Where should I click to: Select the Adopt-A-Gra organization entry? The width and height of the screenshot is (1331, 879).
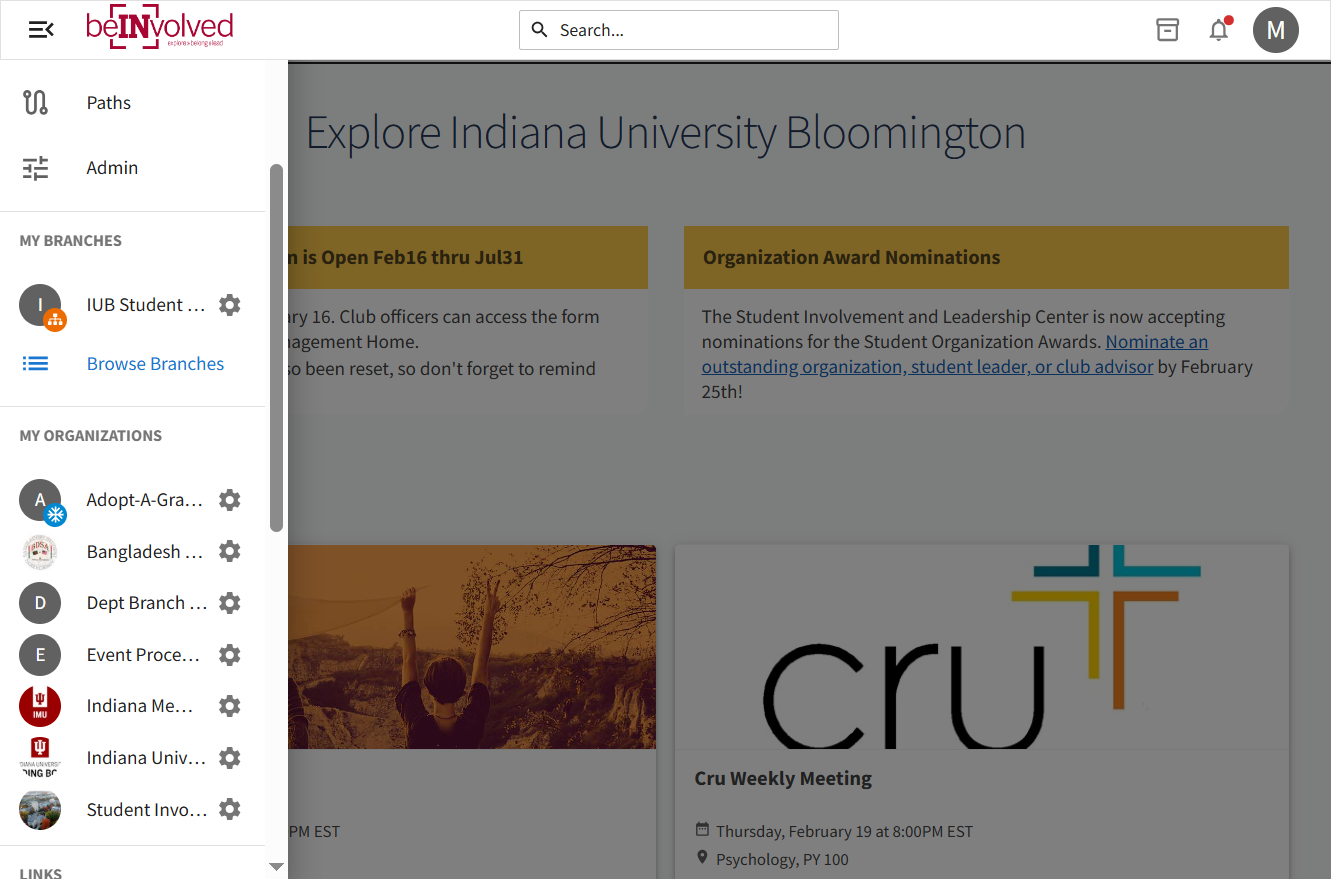point(145,500)
